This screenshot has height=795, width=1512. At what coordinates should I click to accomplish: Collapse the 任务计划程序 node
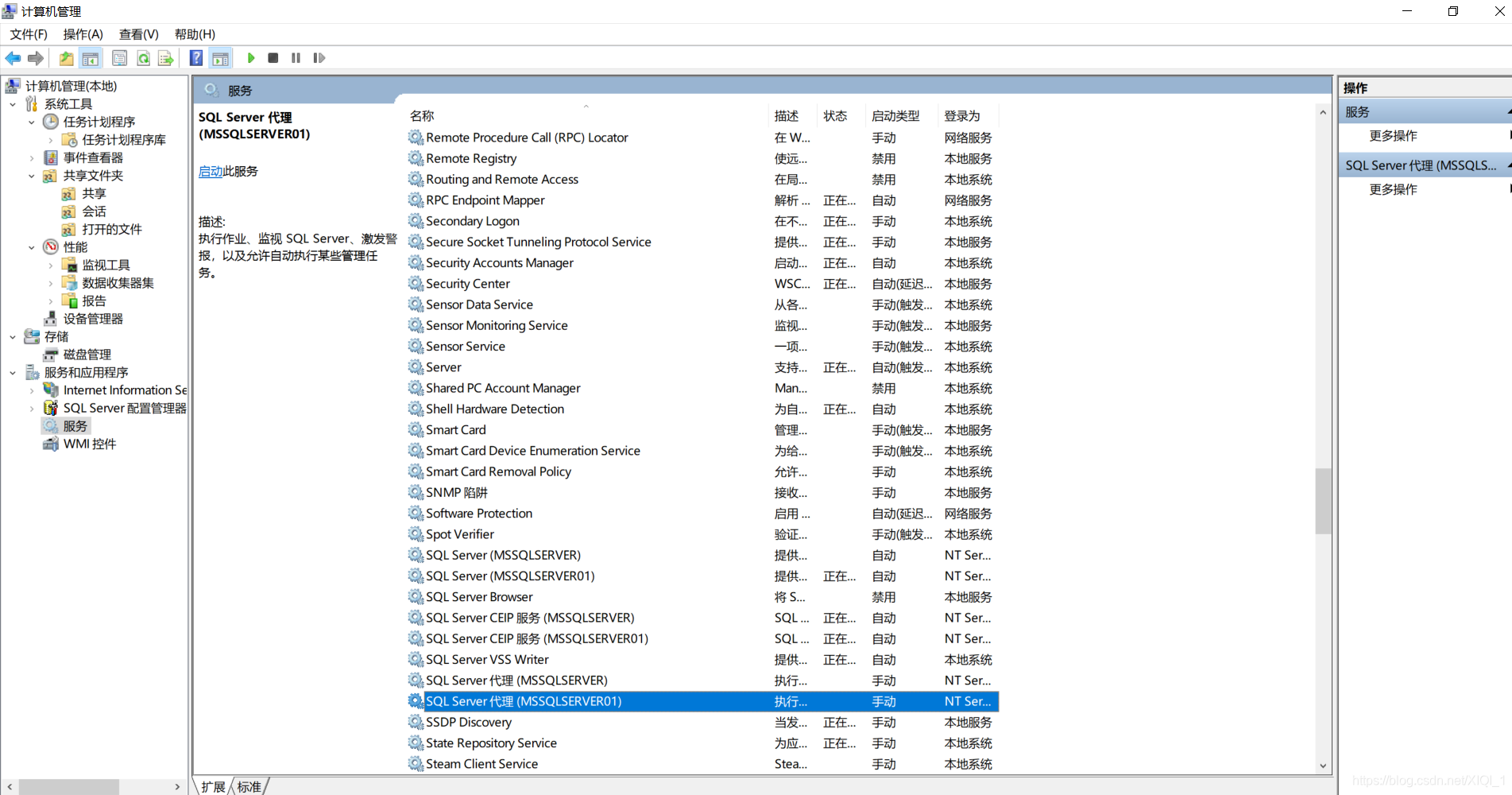(x=32, y=122)
